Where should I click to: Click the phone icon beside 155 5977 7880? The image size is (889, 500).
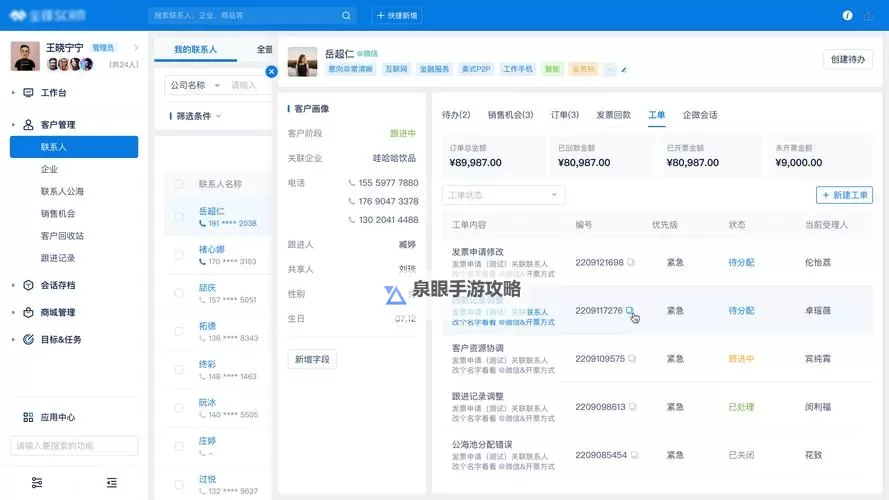tap(352, 183)
